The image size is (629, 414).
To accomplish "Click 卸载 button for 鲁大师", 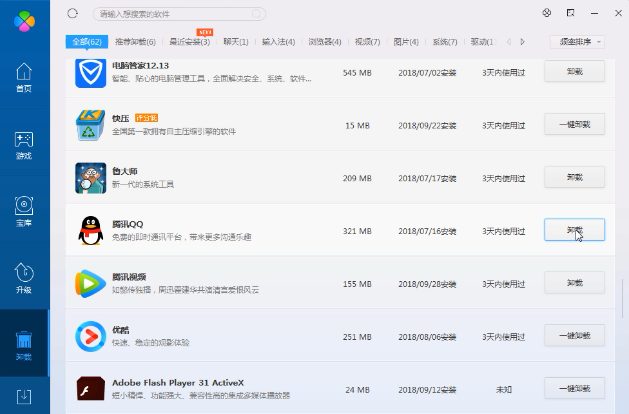I will (574, 177).
